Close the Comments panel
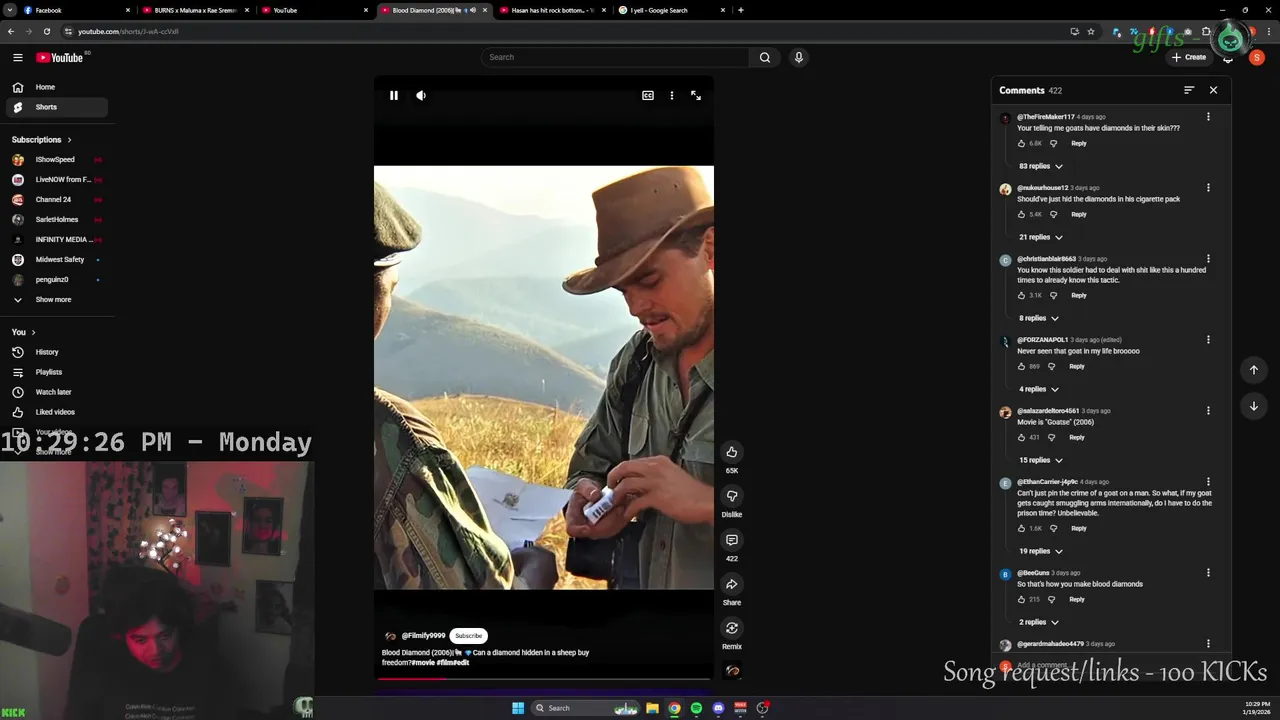 coord(1213,90)
